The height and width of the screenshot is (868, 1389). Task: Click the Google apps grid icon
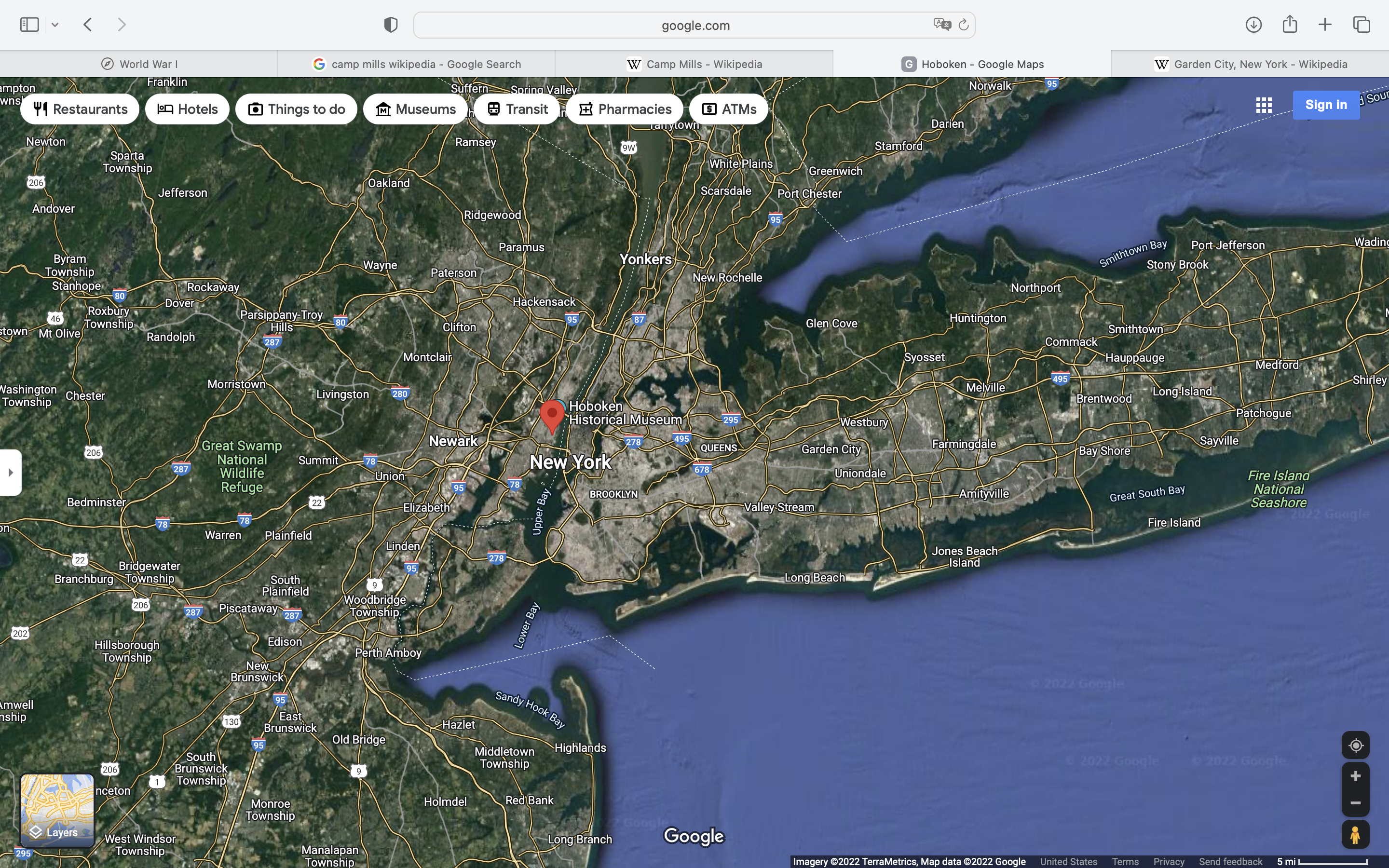point(1263,105)
